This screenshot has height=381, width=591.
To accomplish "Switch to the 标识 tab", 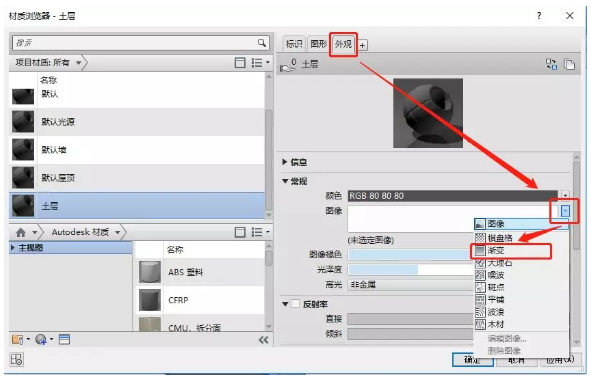I will coord(294,44).
